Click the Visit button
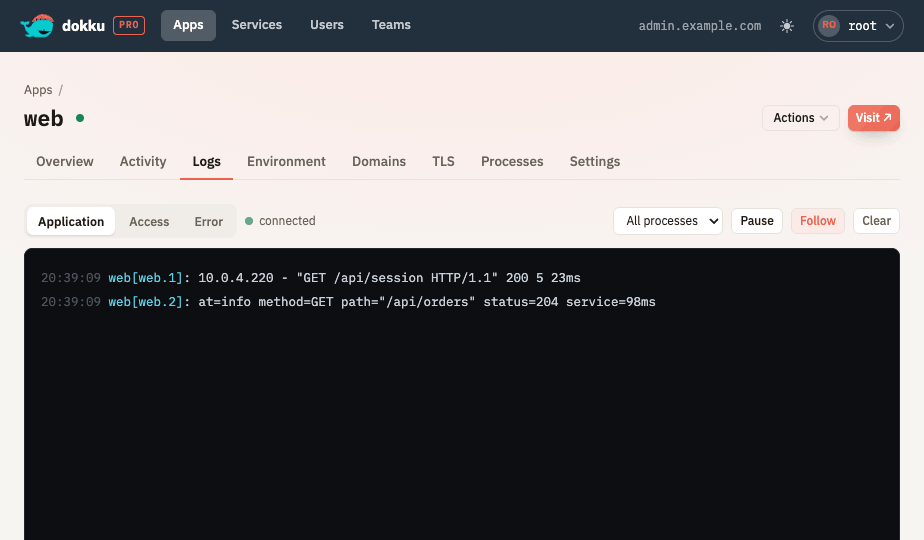924x540 pixels. tap(873, 118)
